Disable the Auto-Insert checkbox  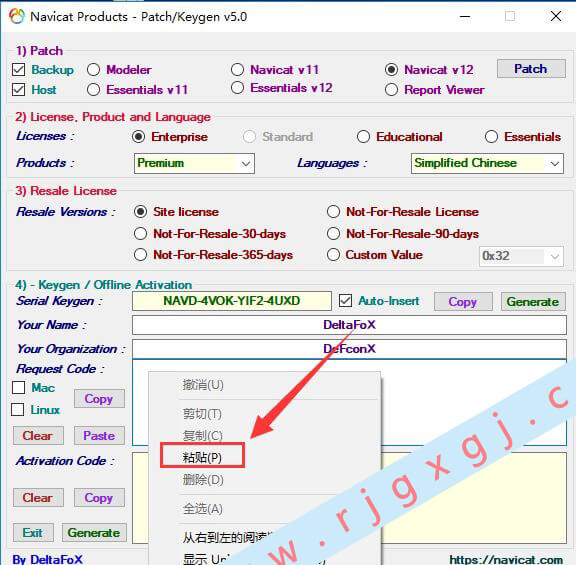pyautogui.click(x=345, y=301)
